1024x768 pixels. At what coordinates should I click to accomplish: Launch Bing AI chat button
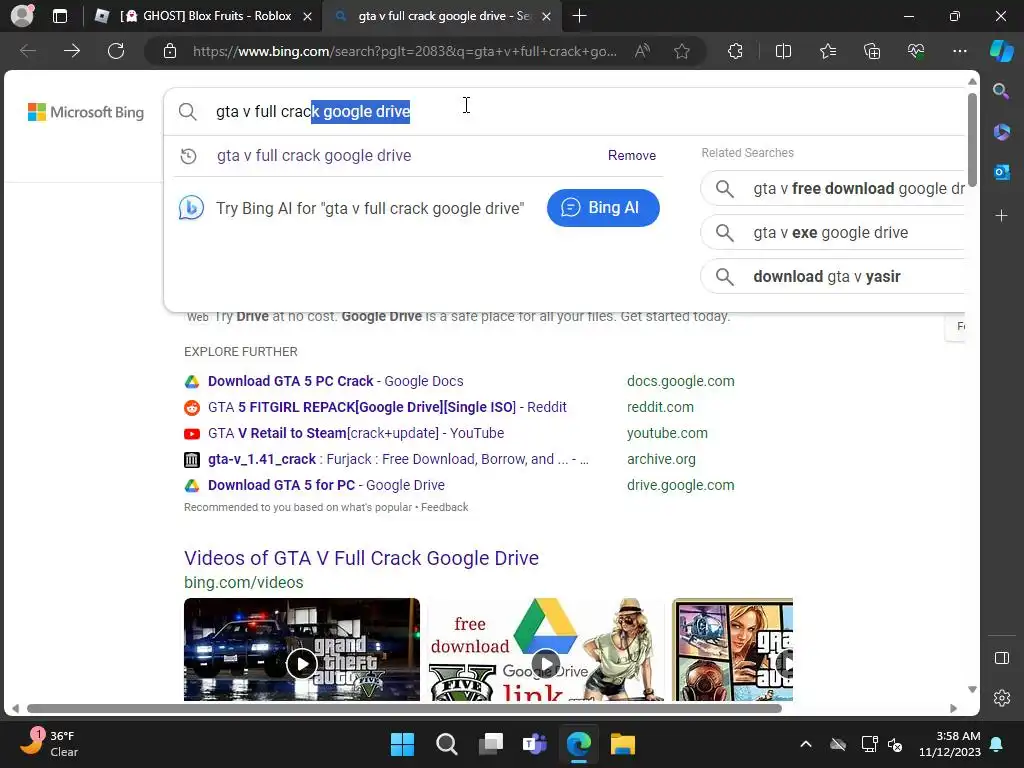click(x=603, y=208)
